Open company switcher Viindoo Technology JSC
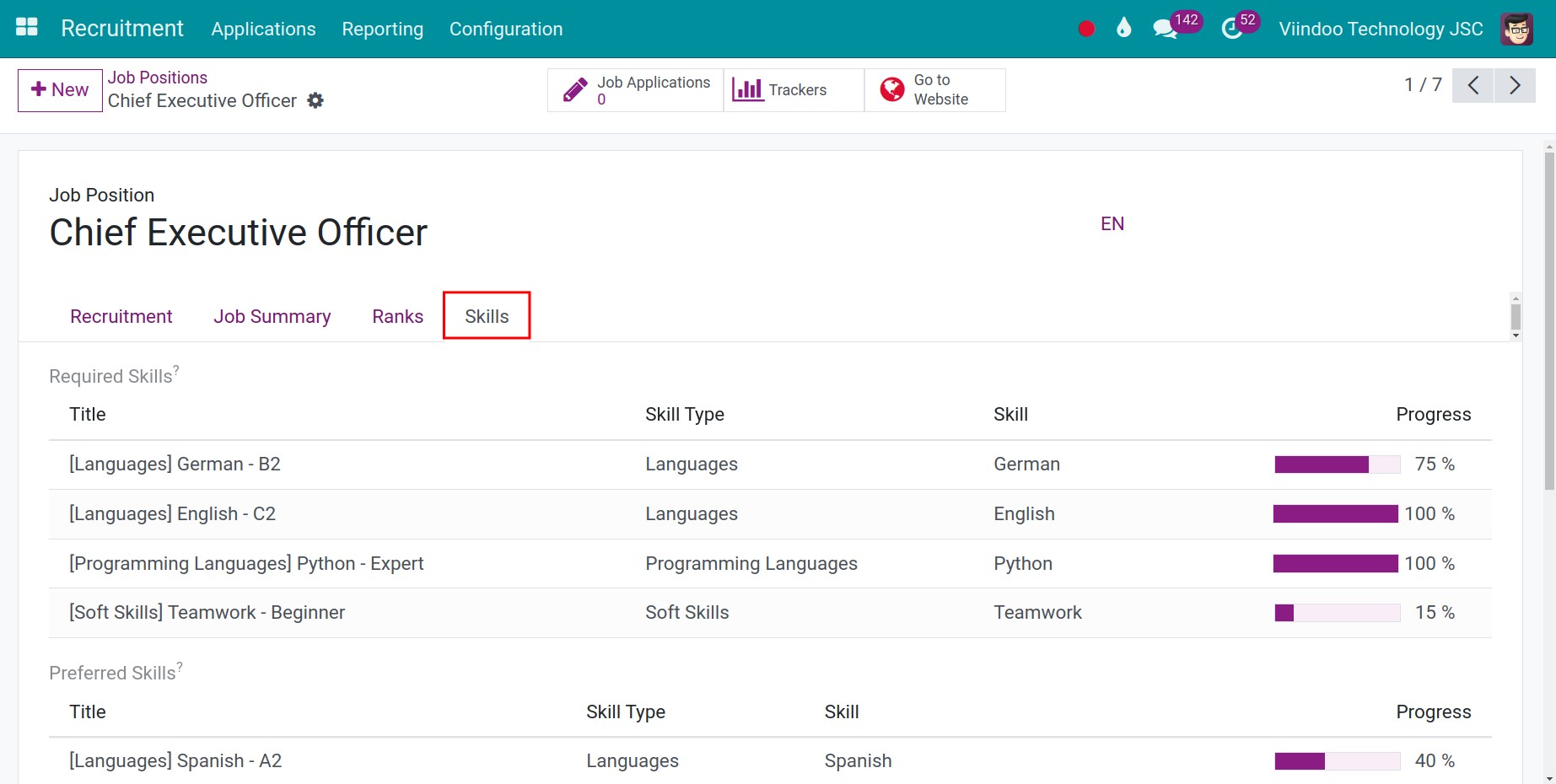 tap(1381, 29)
